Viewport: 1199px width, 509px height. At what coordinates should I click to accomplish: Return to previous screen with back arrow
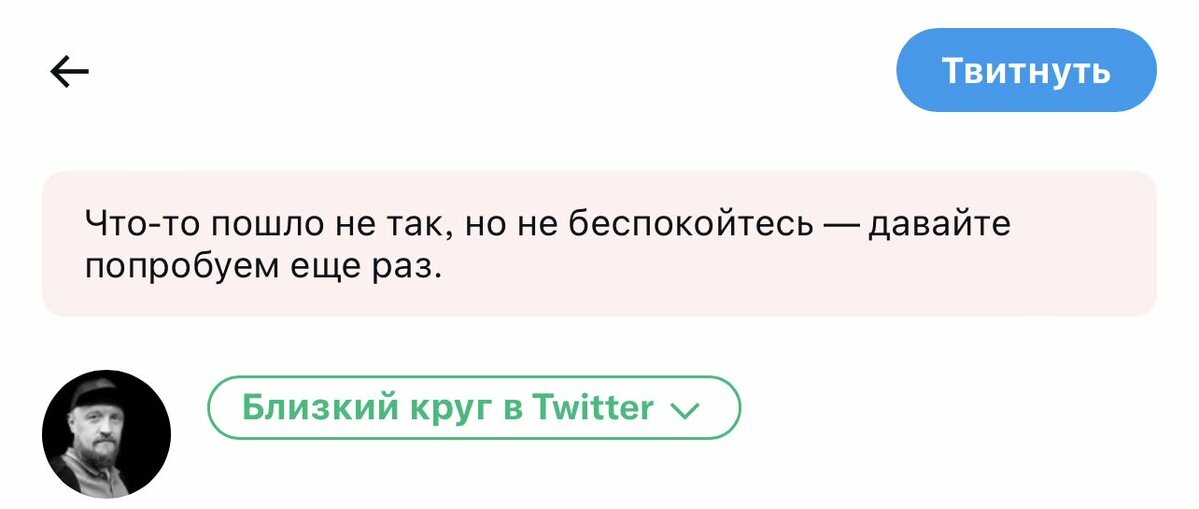click(69, 71)
